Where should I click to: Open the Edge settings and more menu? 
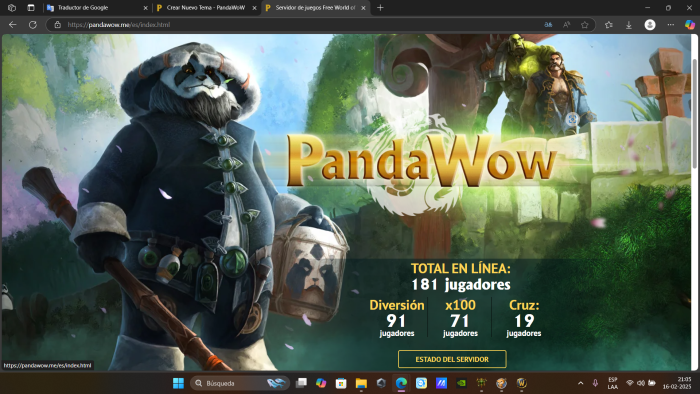click(x=671, y=25)
